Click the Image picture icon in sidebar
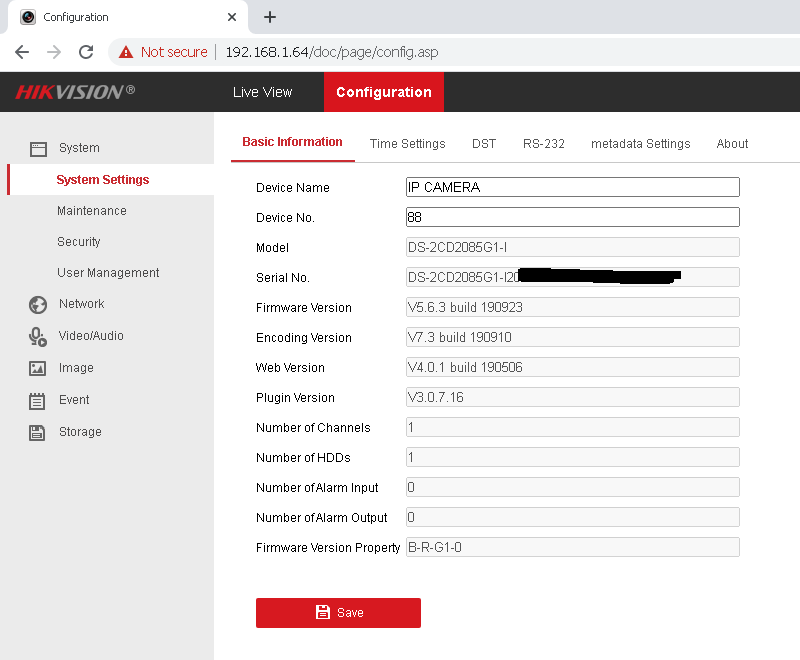 38,368
